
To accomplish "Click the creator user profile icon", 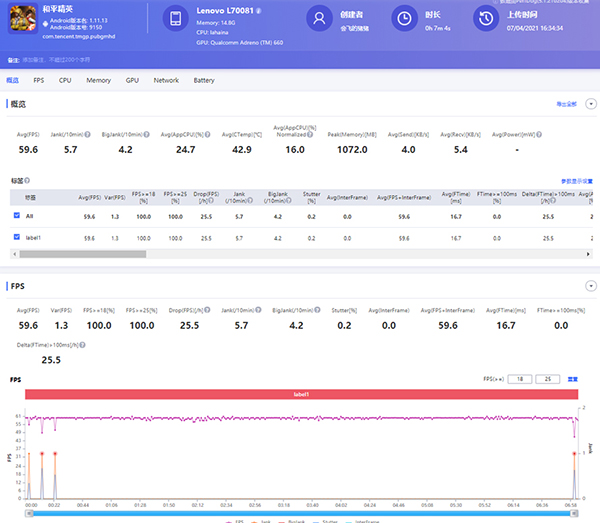I will point(317,19).
